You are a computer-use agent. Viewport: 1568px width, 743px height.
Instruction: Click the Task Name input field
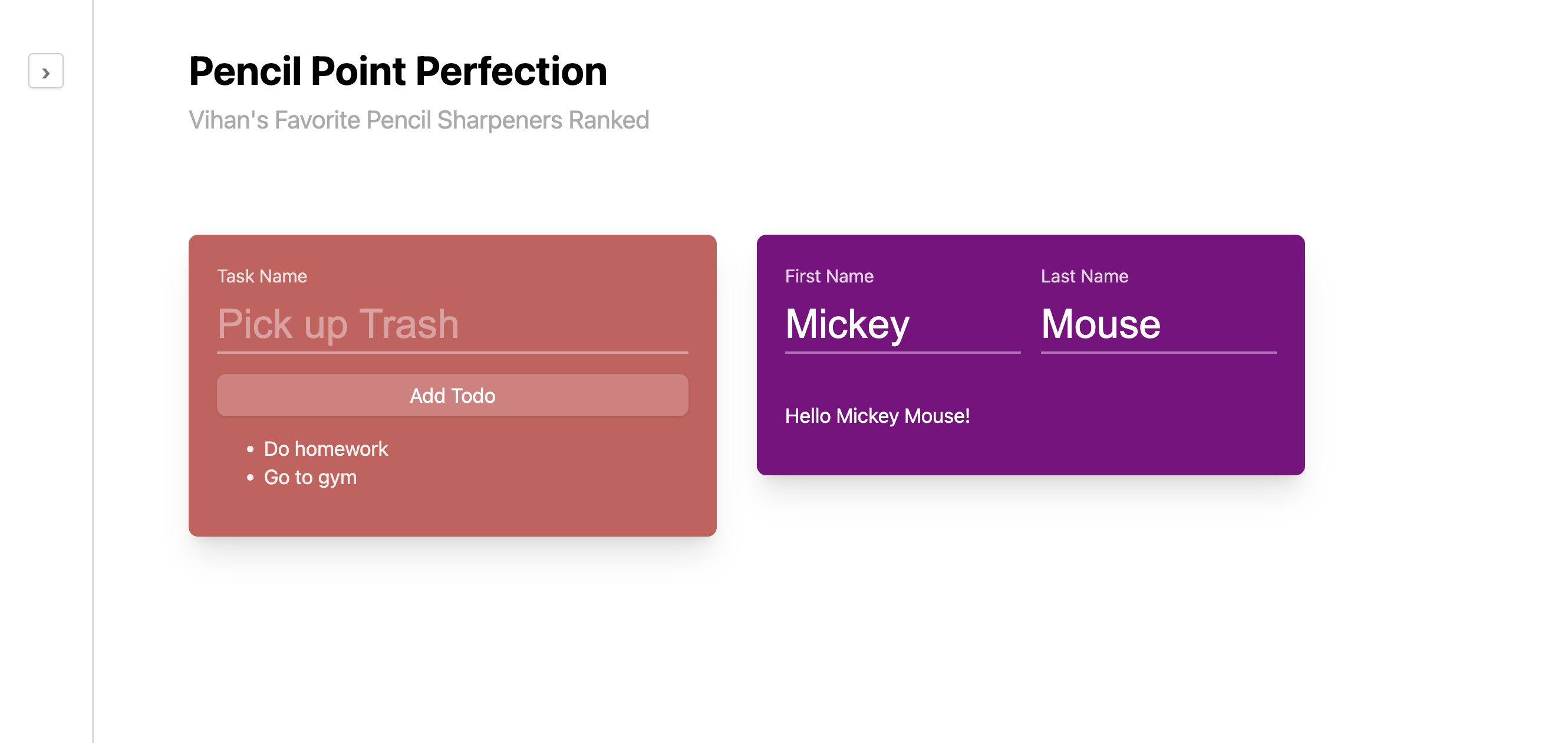pyautogui.click(x=452, y=323)
